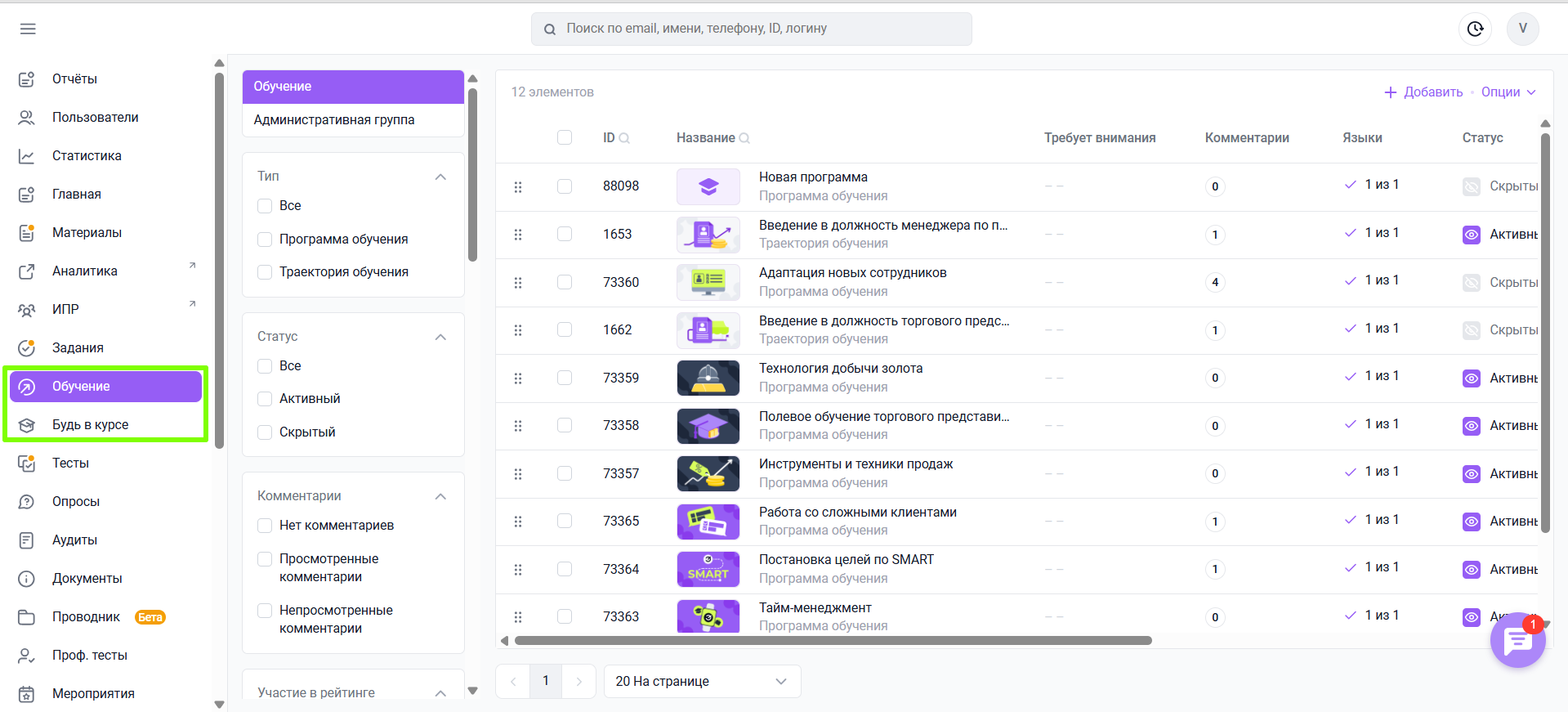Check Нет комментариев filter
Viewport: 1568px width, 712px height.
tap(265, 526)
